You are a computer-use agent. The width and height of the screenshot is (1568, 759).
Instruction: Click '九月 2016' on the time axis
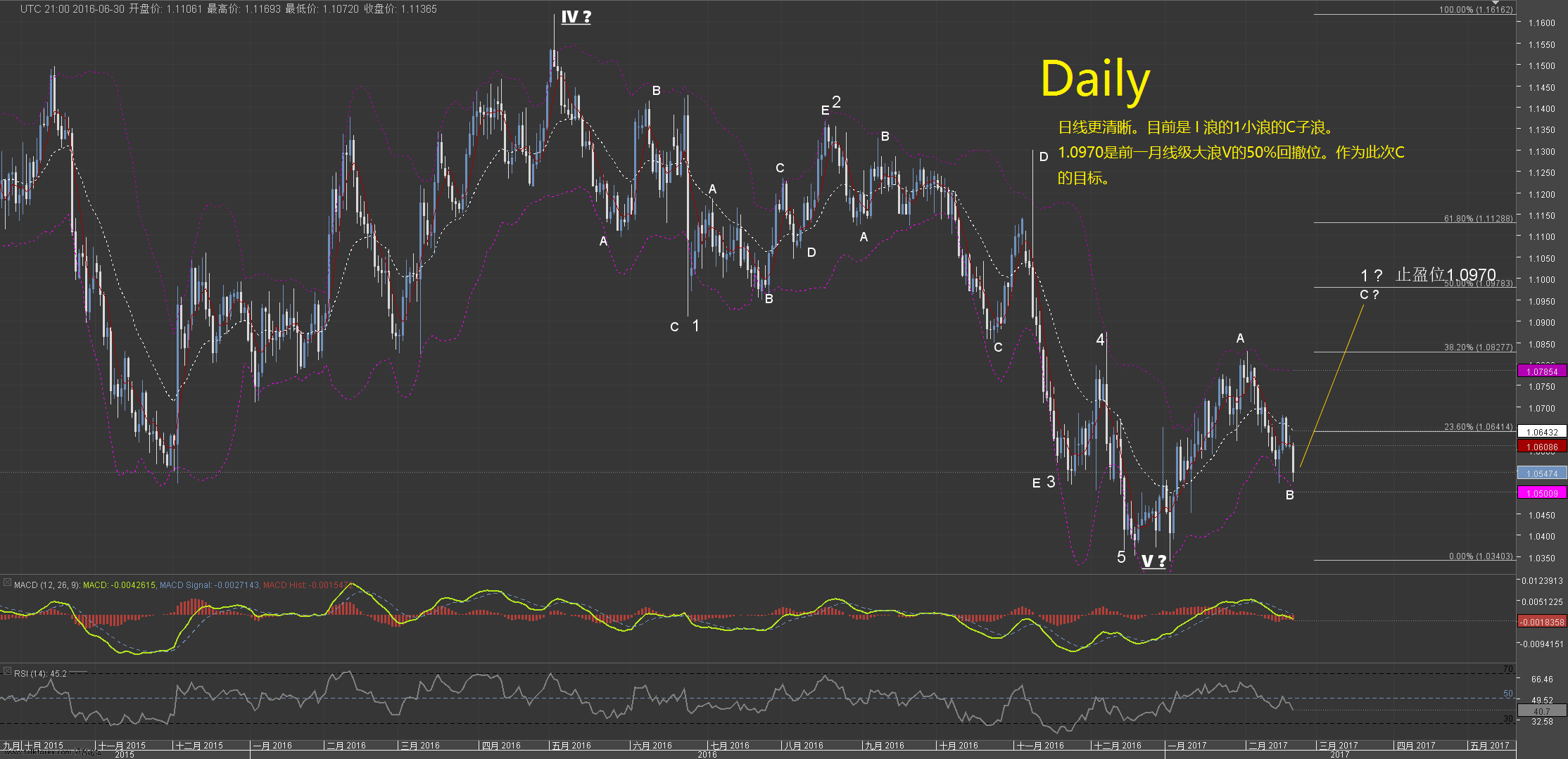pos(885,746)
